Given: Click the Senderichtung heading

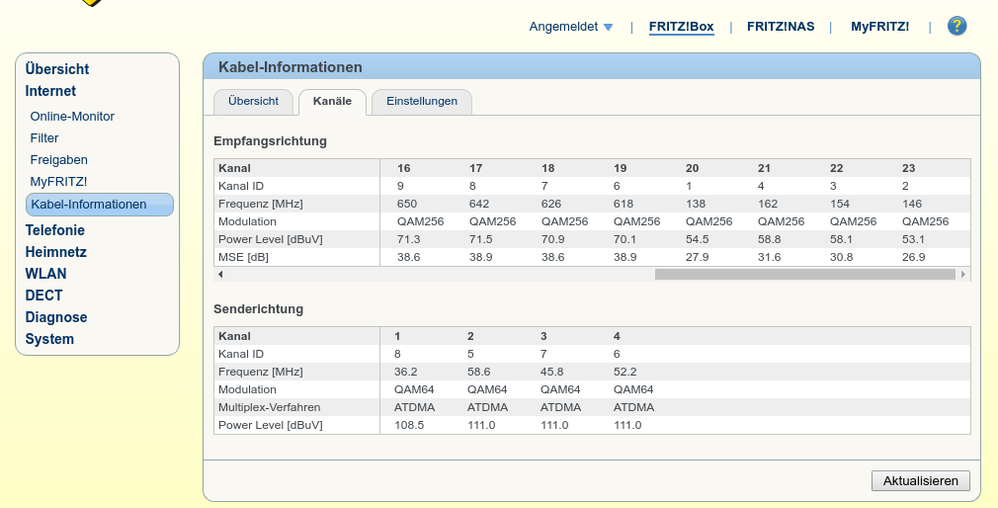Looking at the screenshot, I should coord(258,309).
